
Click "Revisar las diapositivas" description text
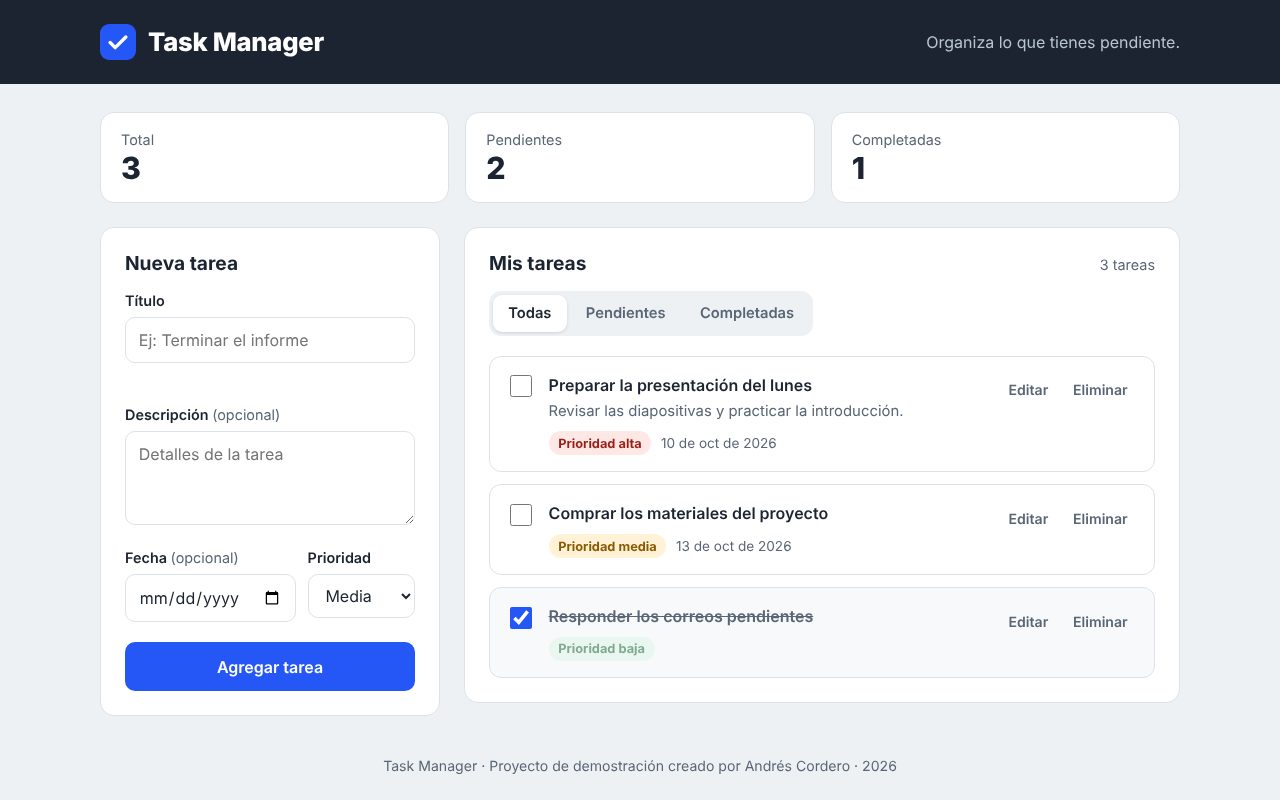[x=726, y=411]
